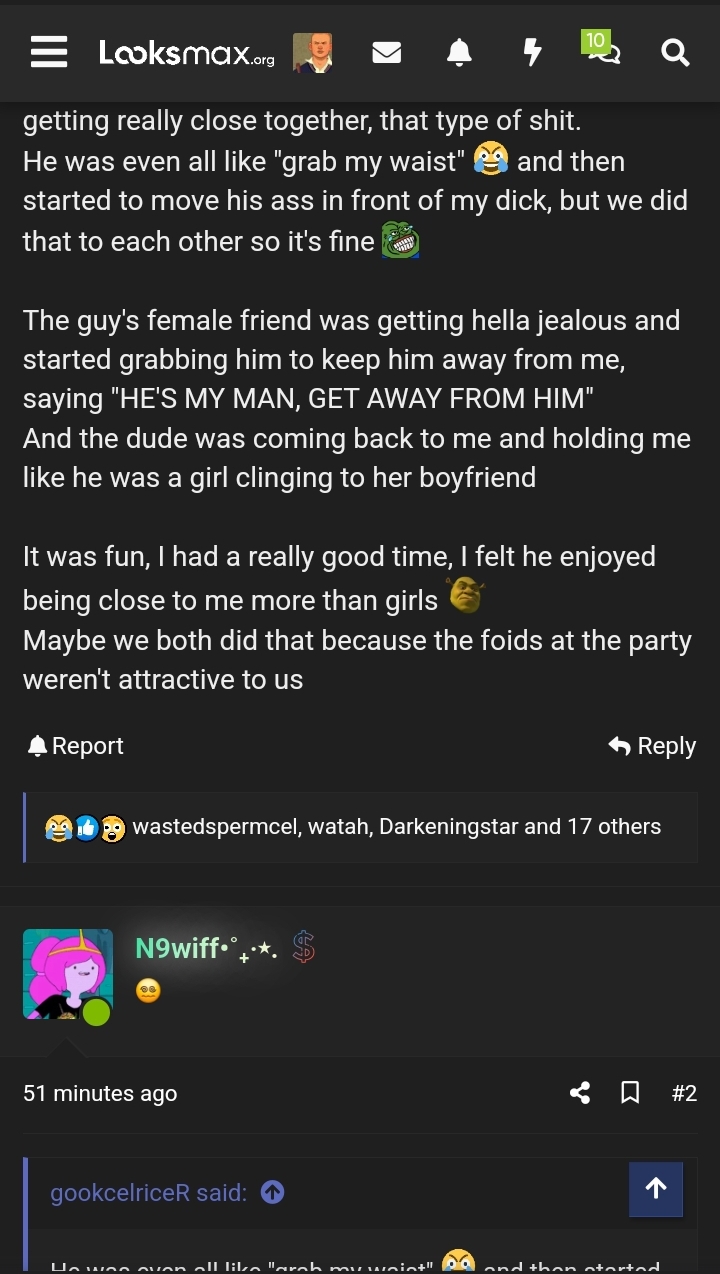Bookmark post #2
This screenshot has height=1274, width=720.
[x=630, y=1093]
